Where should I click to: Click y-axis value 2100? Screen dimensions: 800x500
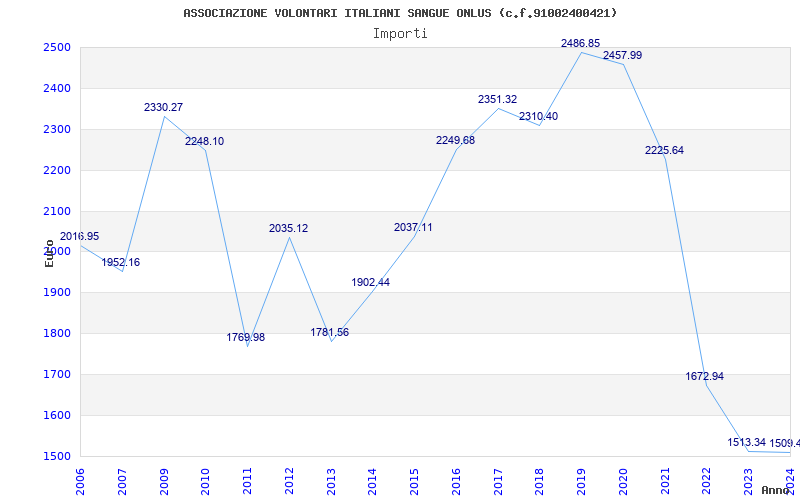57,211
